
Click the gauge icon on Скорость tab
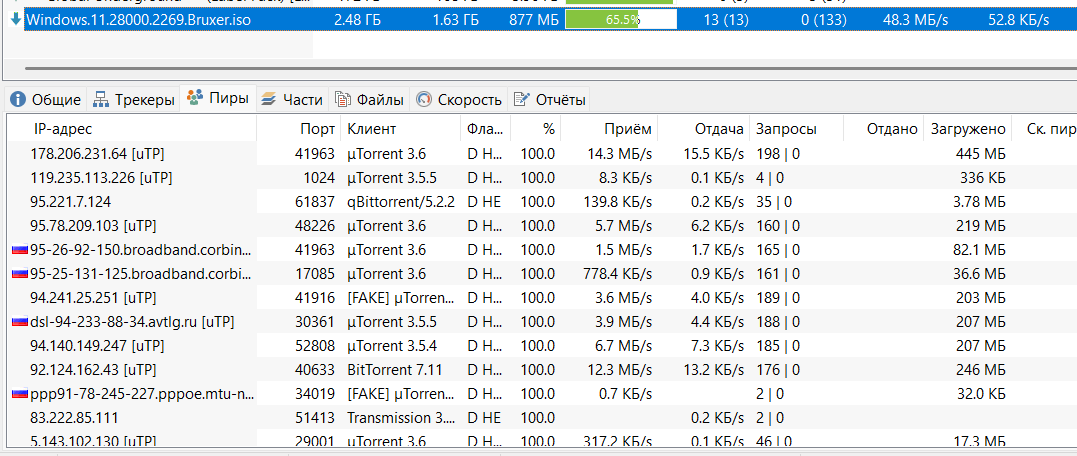(x=424, y=100)
